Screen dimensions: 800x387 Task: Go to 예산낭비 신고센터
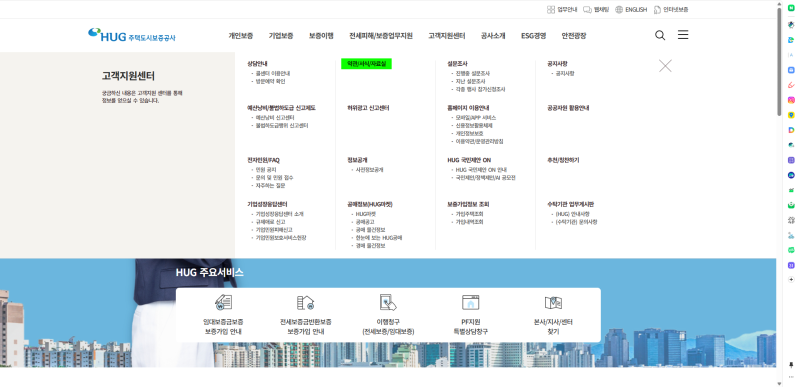click(x=275, y=118)
